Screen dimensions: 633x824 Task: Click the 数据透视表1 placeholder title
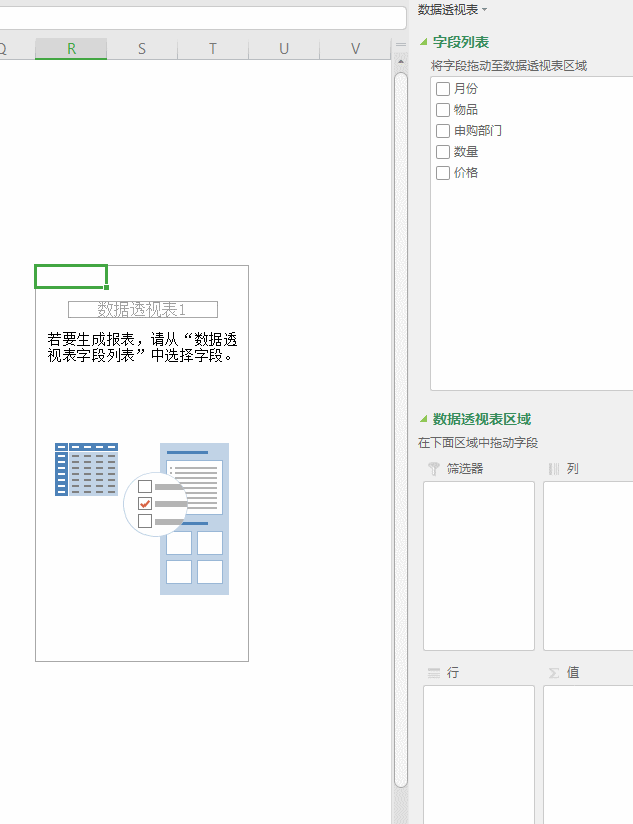[x=143, y=310]
